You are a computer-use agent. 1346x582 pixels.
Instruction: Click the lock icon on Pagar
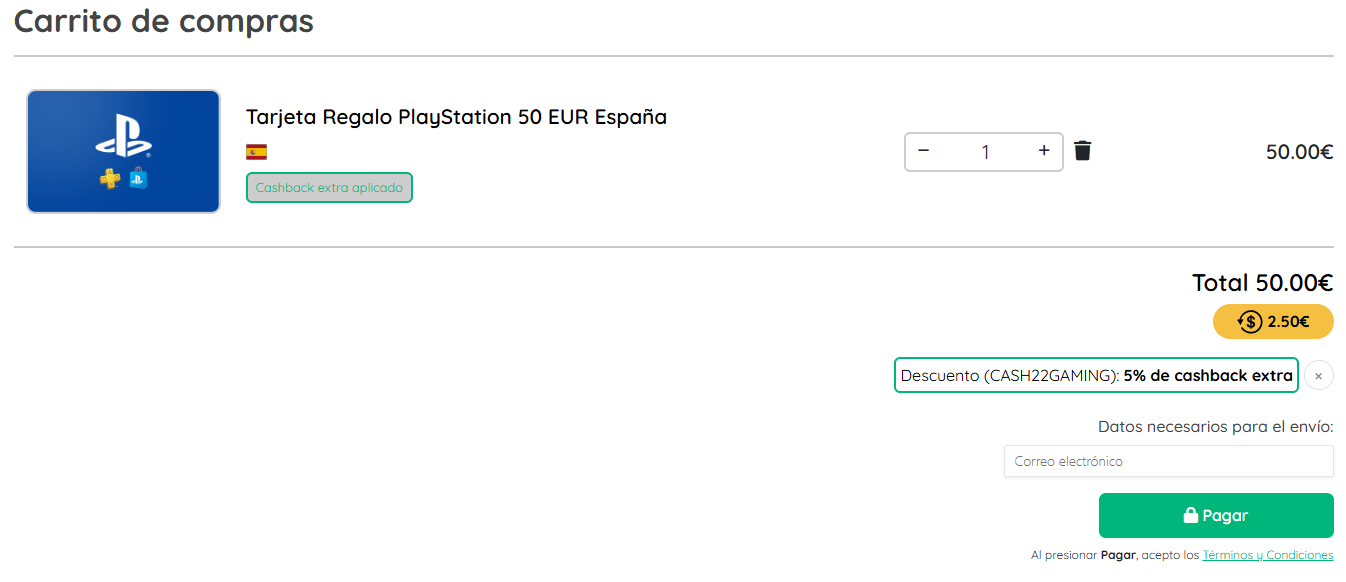click(1190, 516)
